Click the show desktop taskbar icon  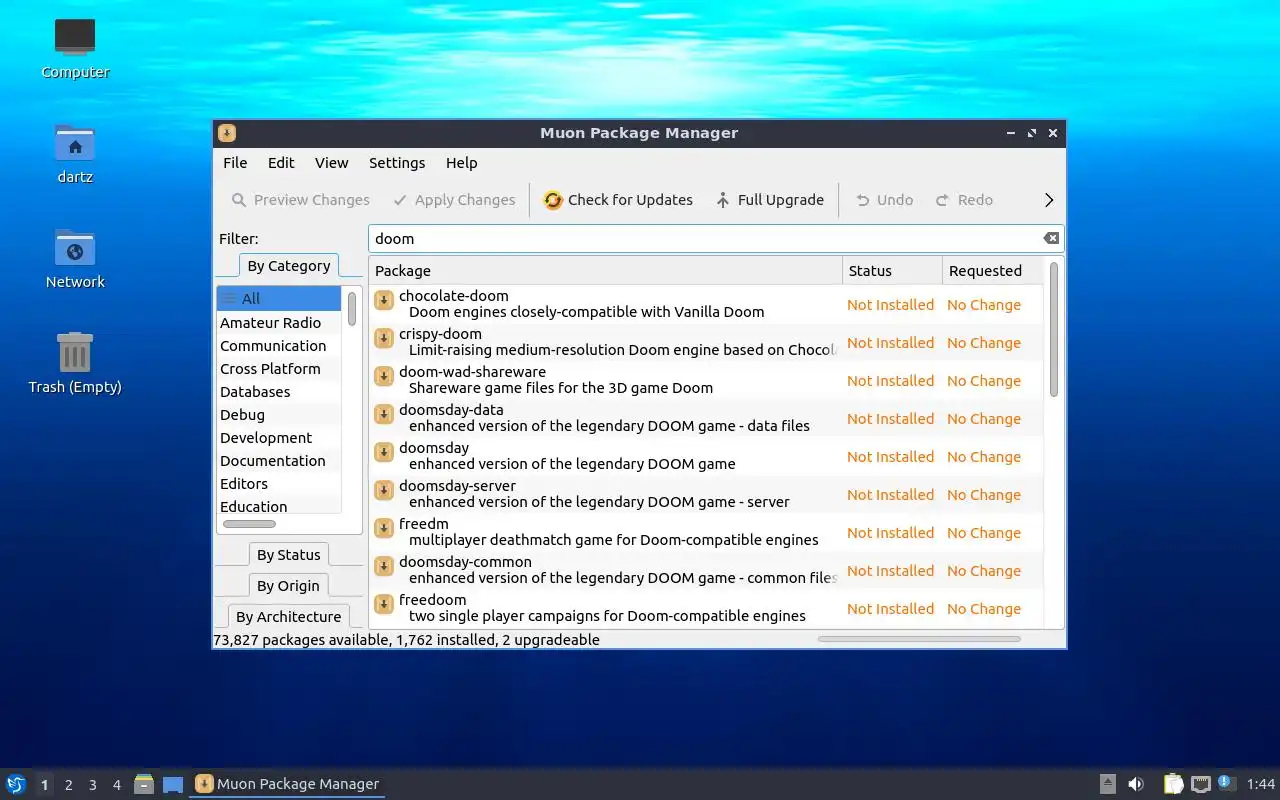pos(173,784)
